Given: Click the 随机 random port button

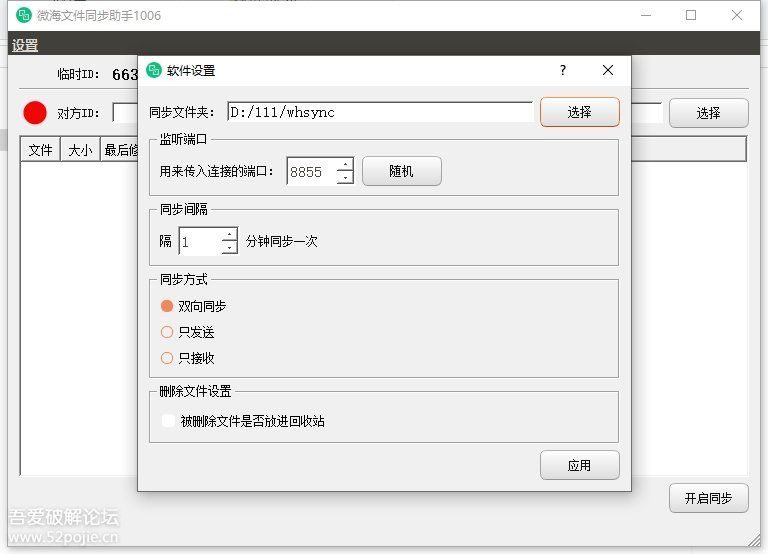Looking at the screenshot, I should (x=401, y=171).
